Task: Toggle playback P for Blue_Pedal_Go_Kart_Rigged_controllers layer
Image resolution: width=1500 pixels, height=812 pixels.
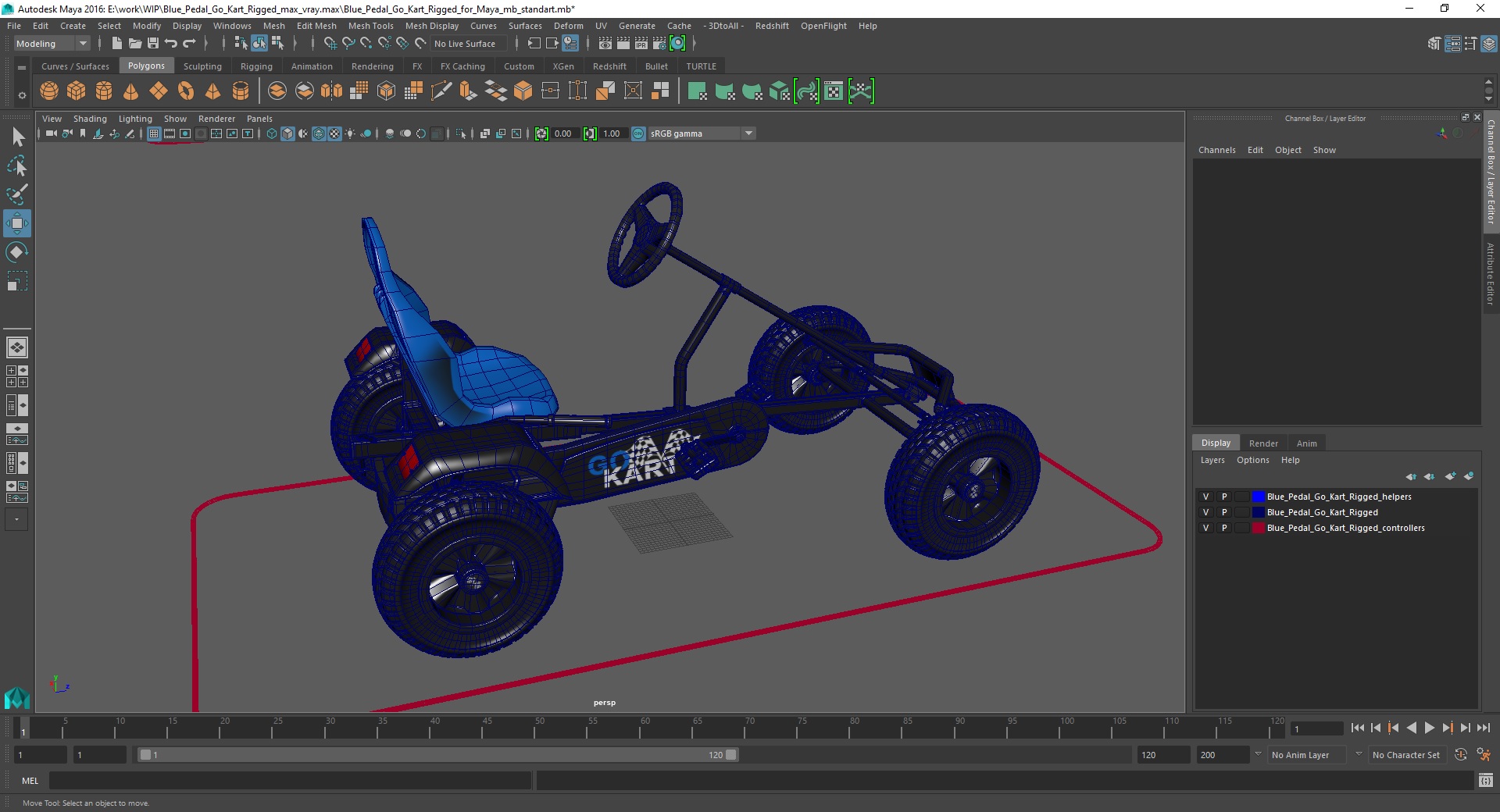Action: [1224, 528]
